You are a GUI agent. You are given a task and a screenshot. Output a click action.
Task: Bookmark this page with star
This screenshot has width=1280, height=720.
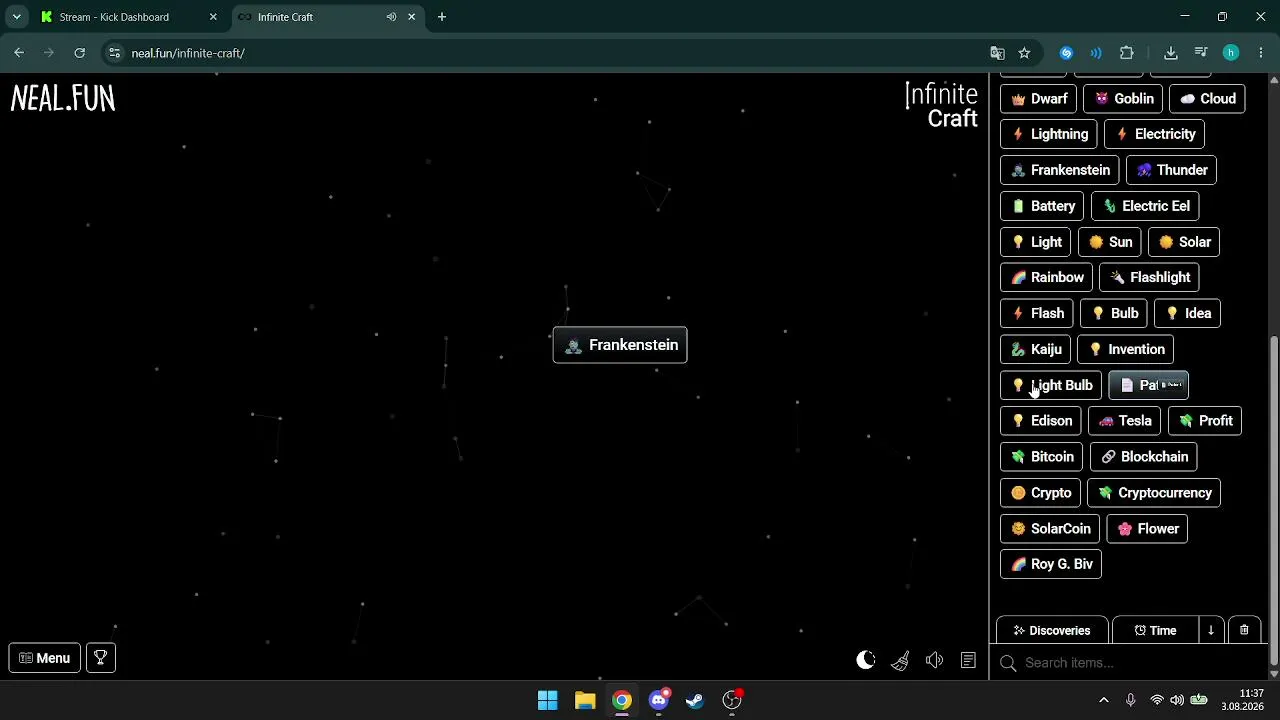click(1024, 53)
